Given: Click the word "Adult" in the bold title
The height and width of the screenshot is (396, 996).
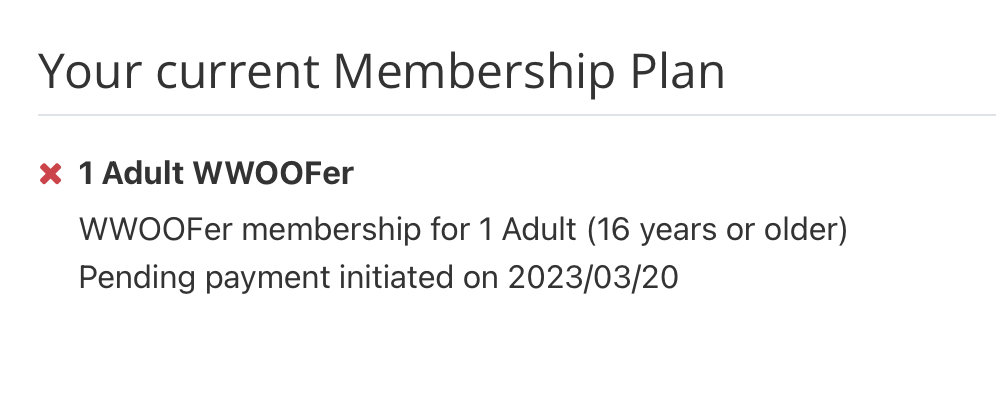Looking at the screenshot, I should pos(143,173).
